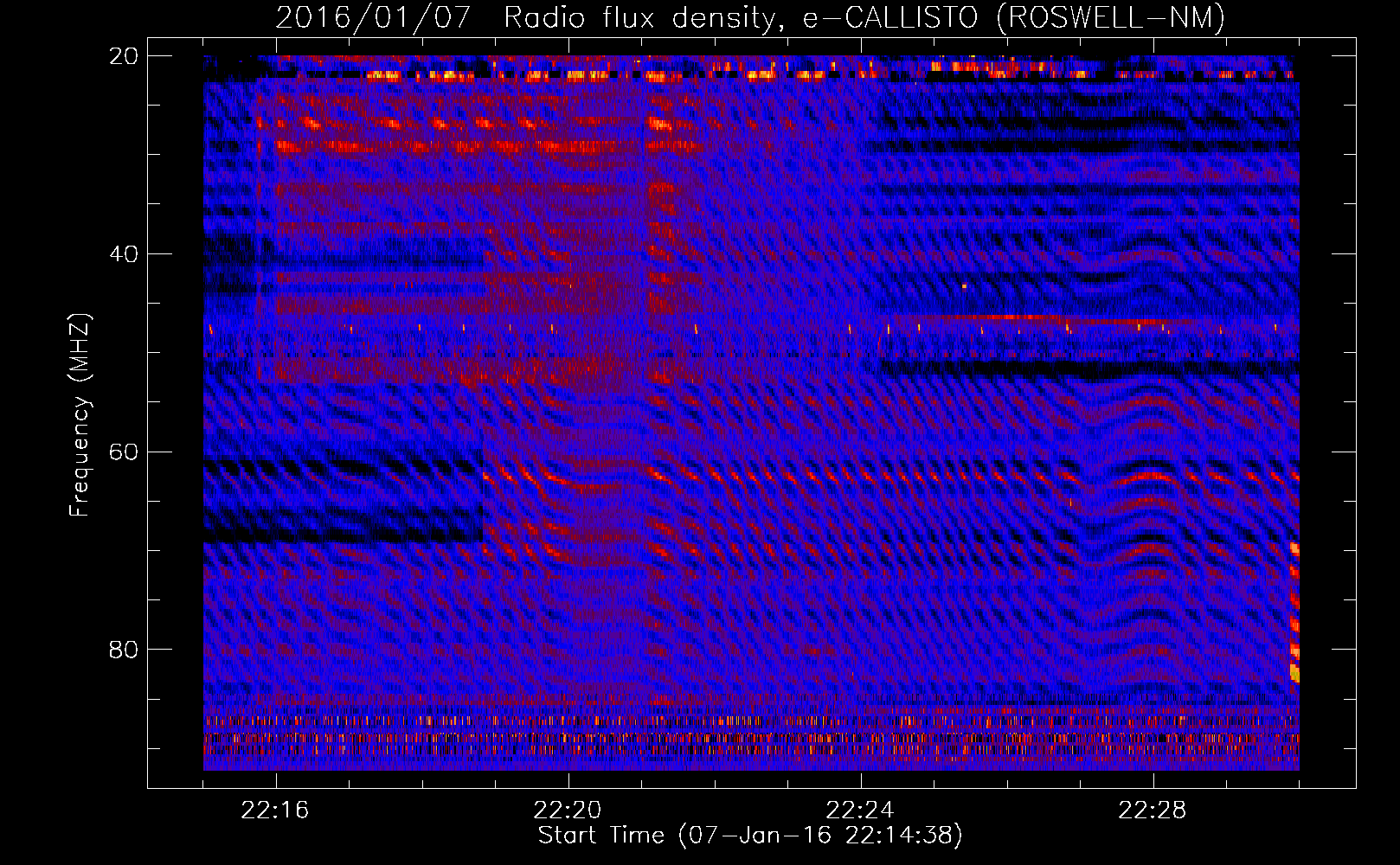Click the '22:28' time tick label
Screen dimensions: 1400x865
pos(1153,811)
